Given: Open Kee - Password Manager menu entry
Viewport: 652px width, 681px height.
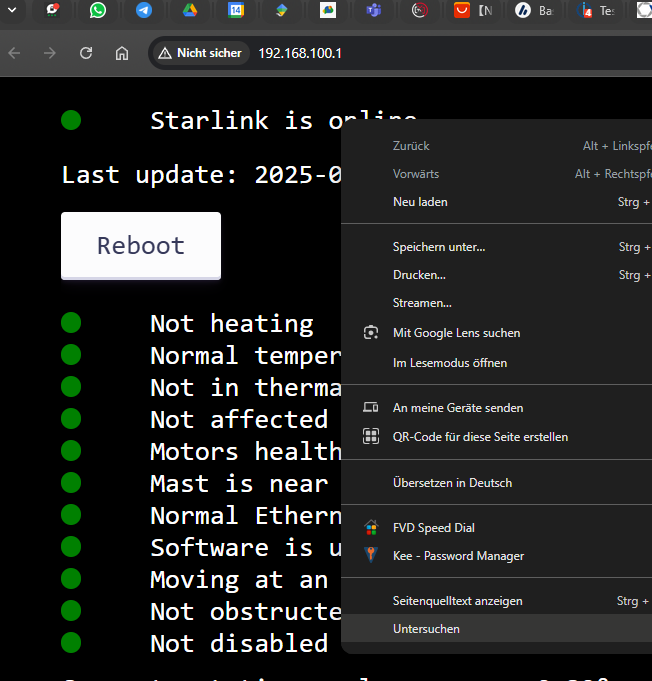Looking at the screenshot, I should click(496, 556).
